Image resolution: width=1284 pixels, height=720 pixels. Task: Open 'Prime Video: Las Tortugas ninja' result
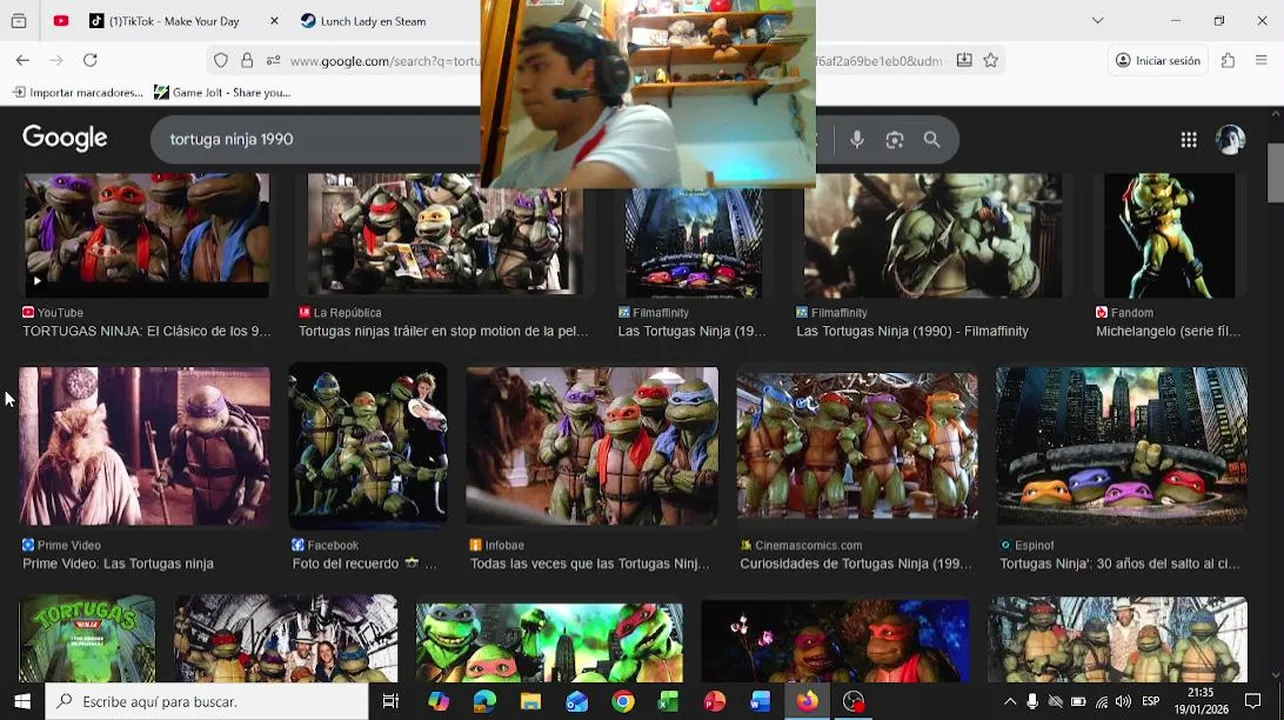[x=118, y=564]
